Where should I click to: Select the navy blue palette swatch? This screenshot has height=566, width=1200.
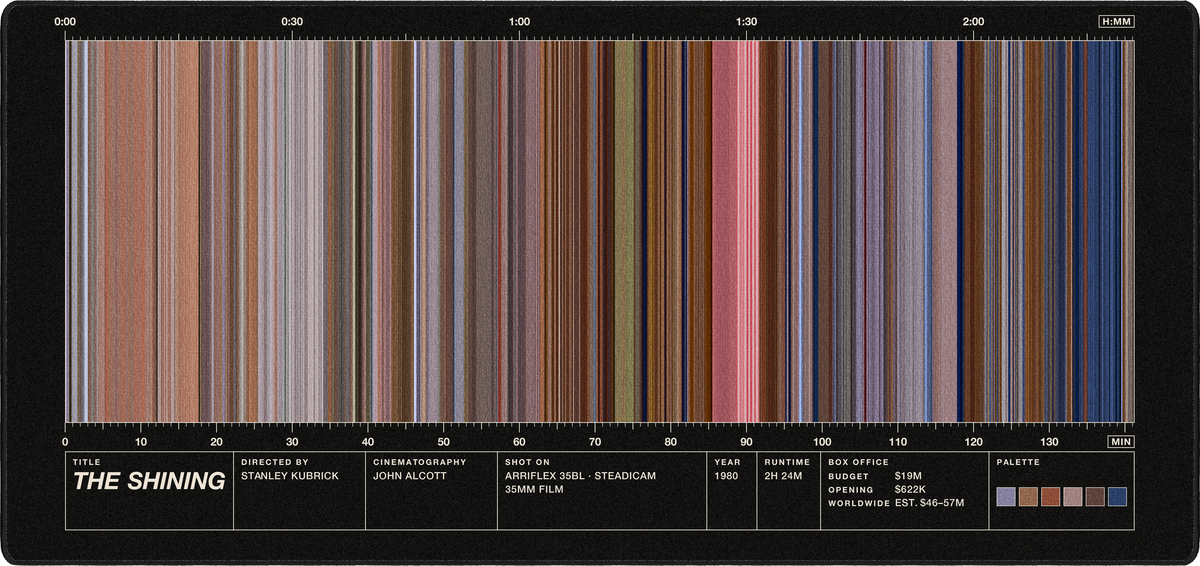(1117, 497)
